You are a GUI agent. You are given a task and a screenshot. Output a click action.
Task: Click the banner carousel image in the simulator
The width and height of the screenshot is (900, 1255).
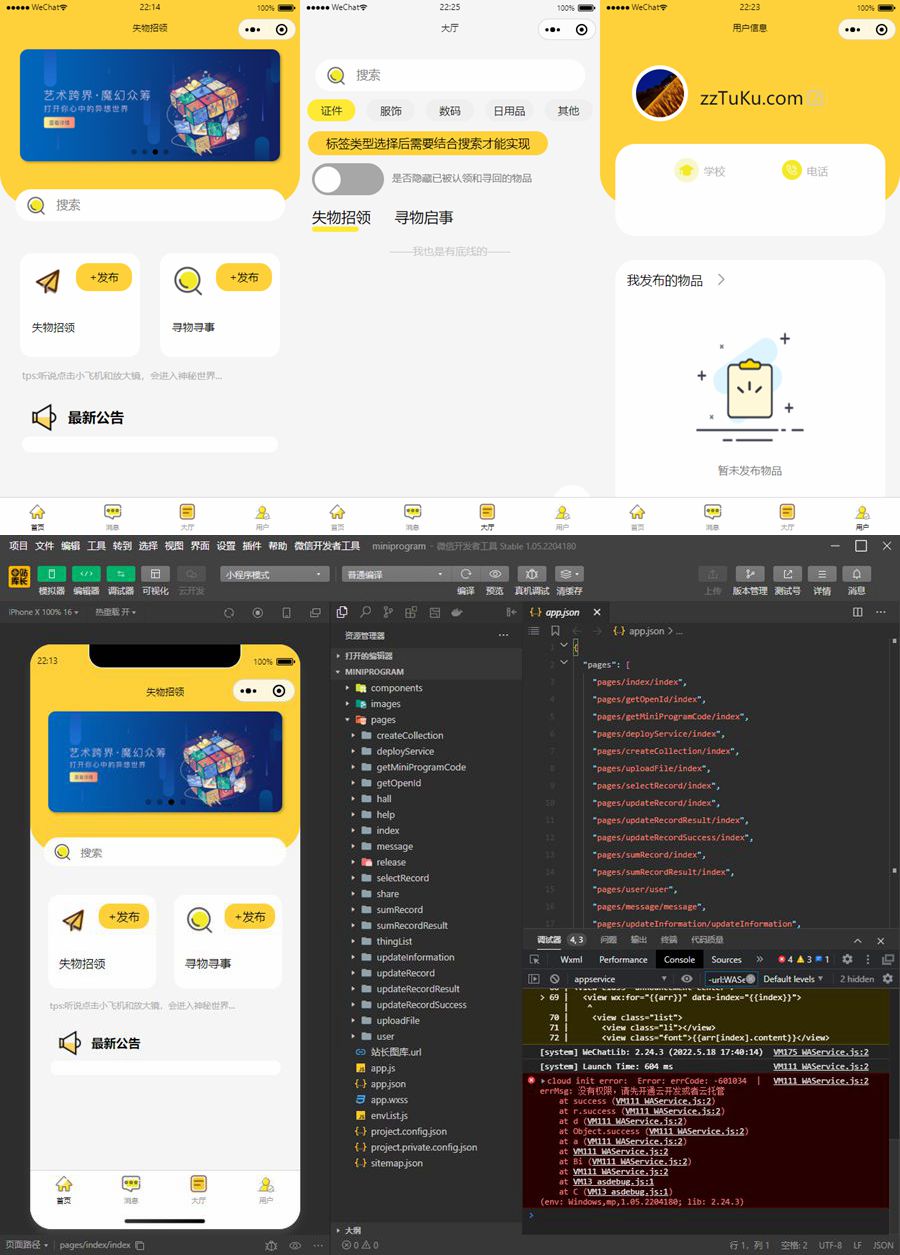(165, 762)
